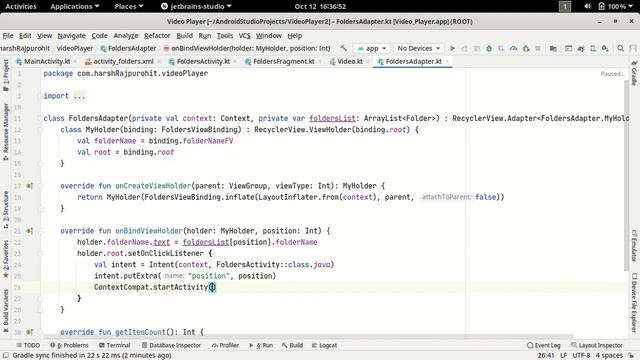Toggle the Emulator side panel

634,245
